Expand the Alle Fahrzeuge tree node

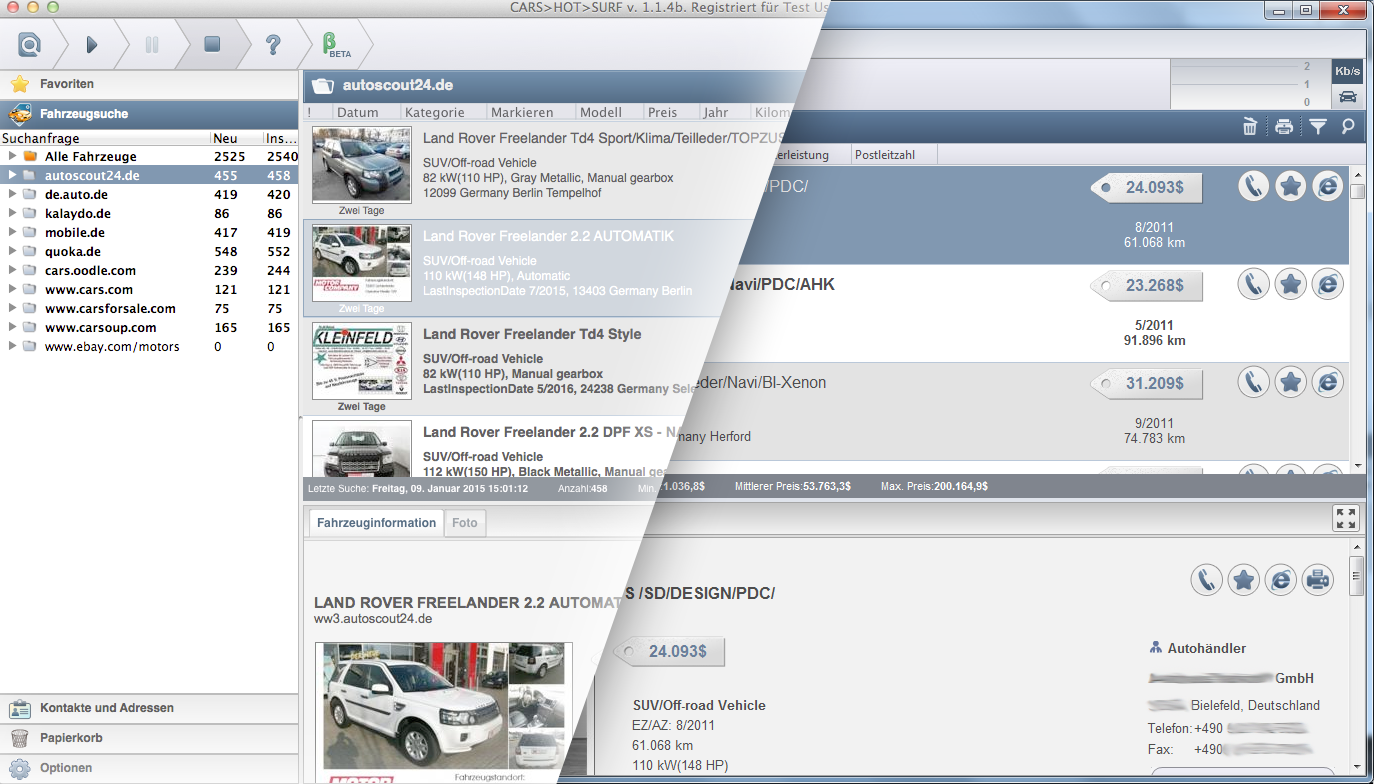12,156
